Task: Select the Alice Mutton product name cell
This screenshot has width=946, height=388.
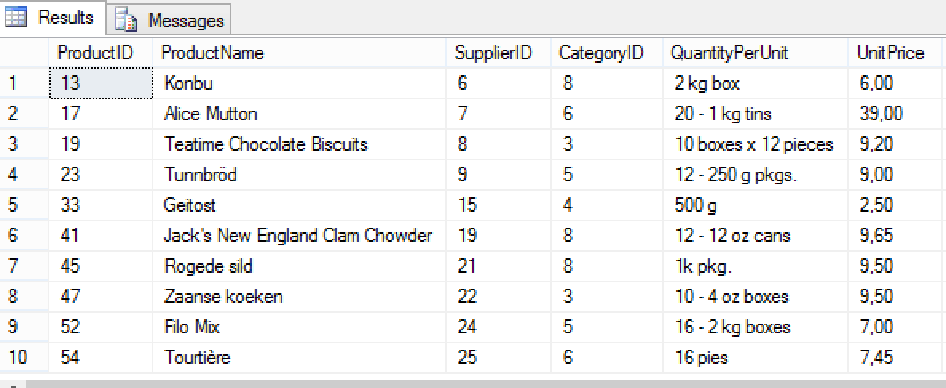Action: coord(299,113)
